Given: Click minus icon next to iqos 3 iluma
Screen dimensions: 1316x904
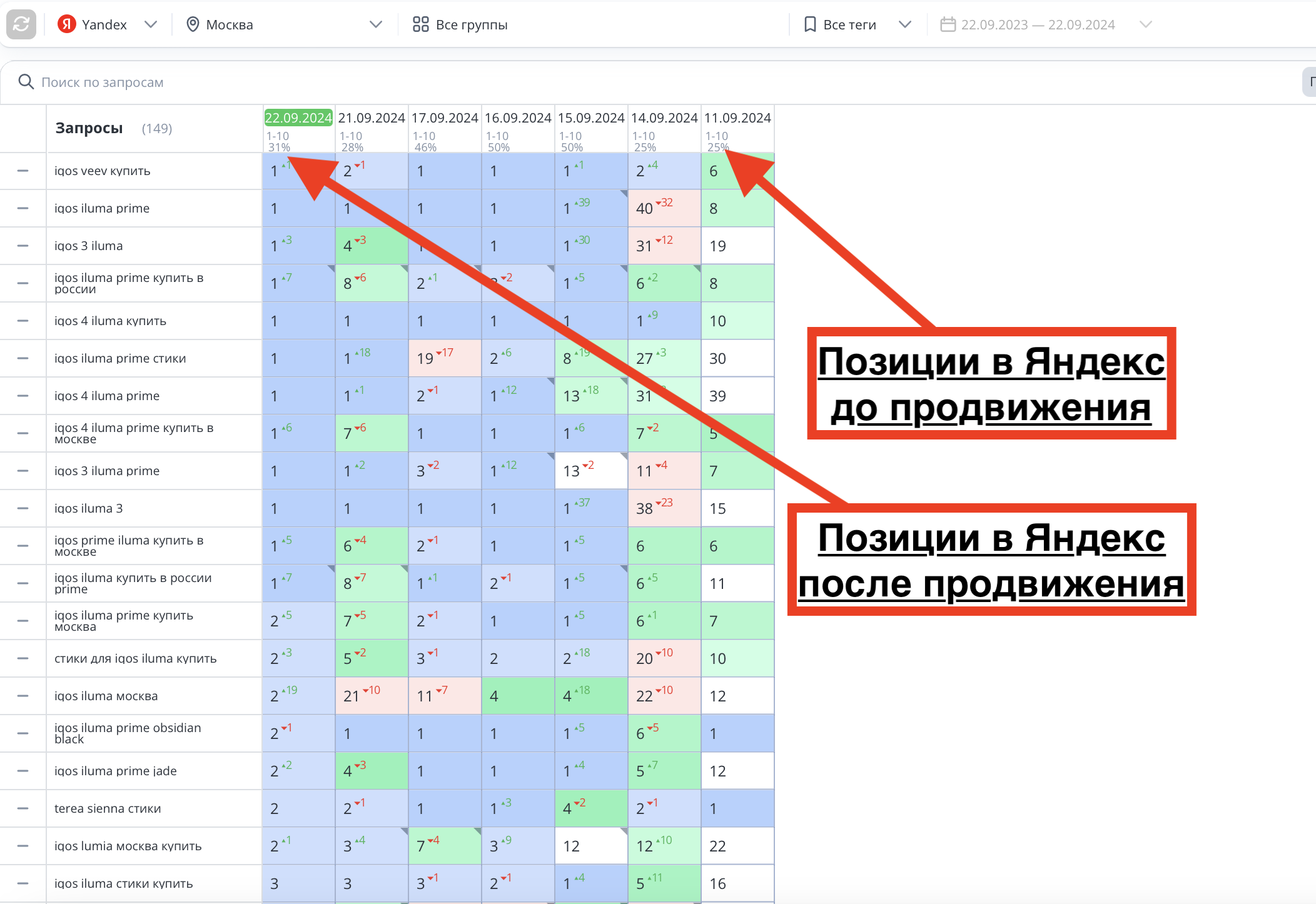Looking at the screenshot, I should (23, 246).
